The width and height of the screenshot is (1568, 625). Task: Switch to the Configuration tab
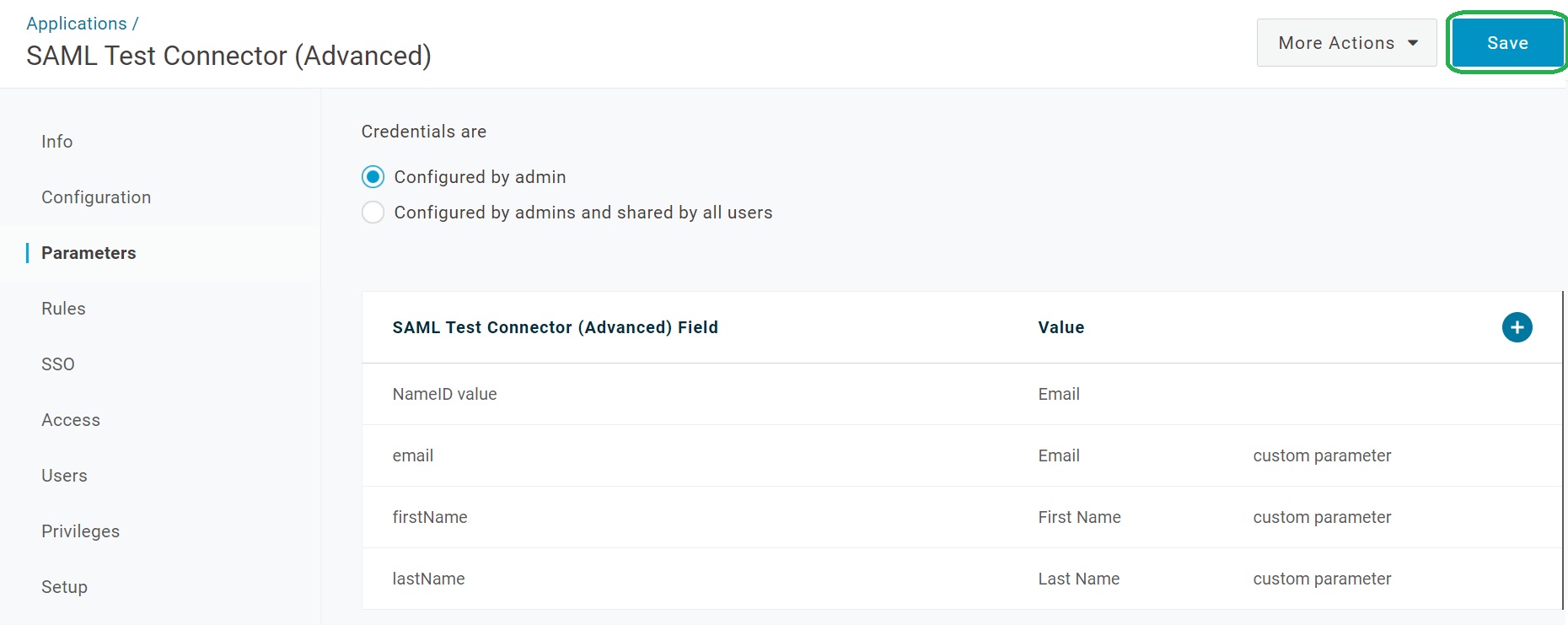point(96,197)
